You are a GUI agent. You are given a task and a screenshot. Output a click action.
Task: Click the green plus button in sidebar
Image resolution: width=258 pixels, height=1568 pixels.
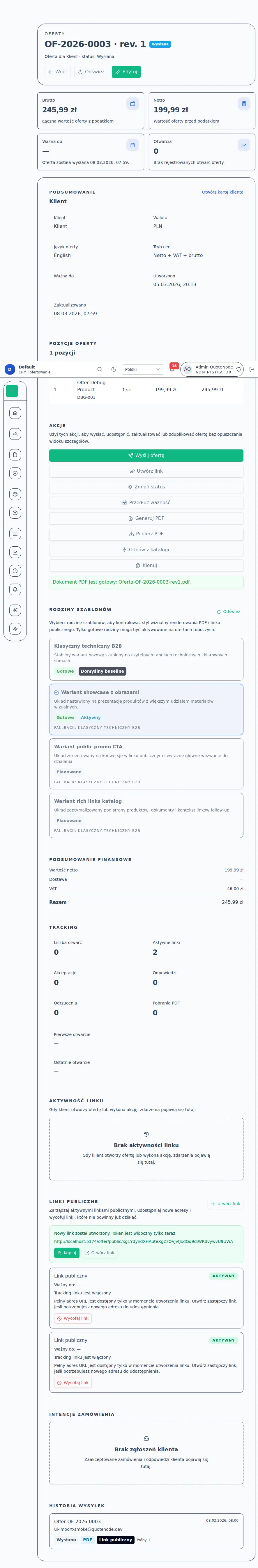pos(12,391)
